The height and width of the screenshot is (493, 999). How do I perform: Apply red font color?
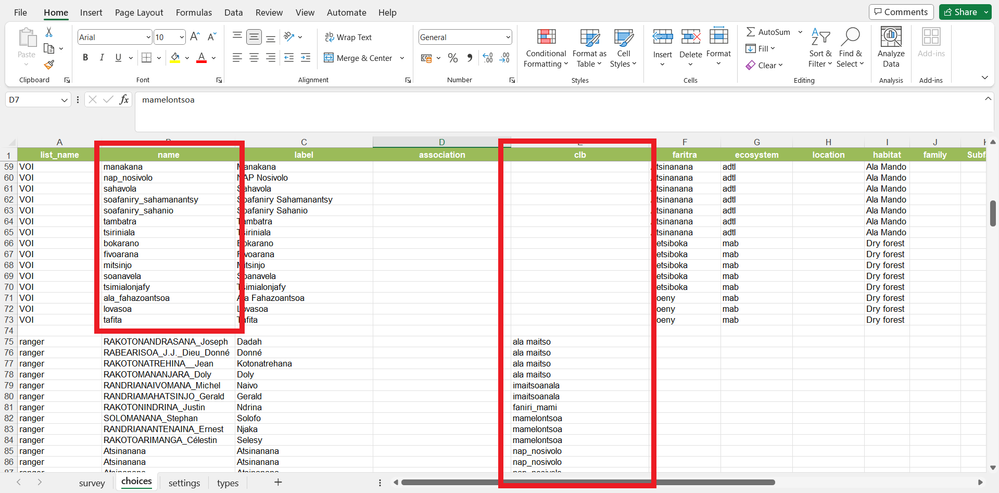(201, 58)
